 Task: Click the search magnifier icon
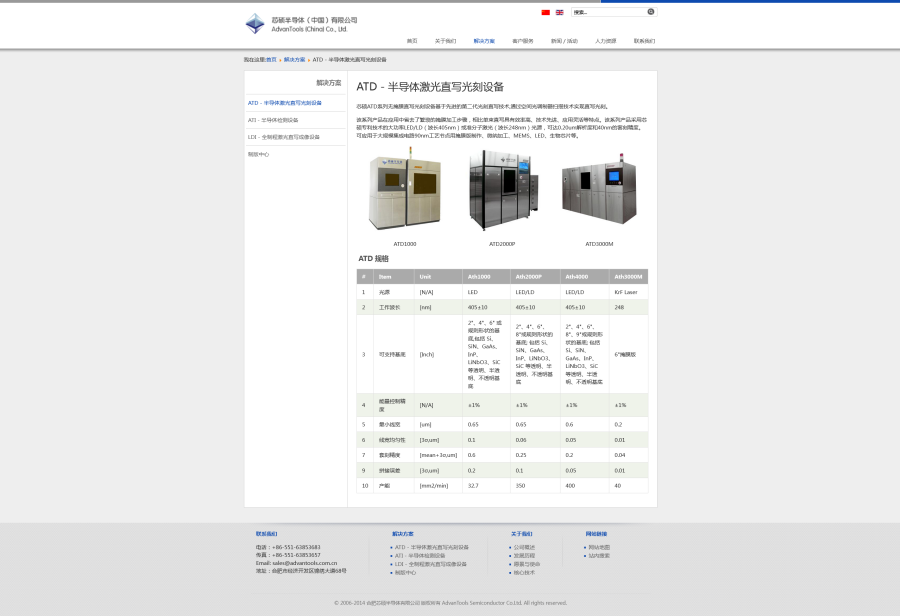(x=651, y=12)
